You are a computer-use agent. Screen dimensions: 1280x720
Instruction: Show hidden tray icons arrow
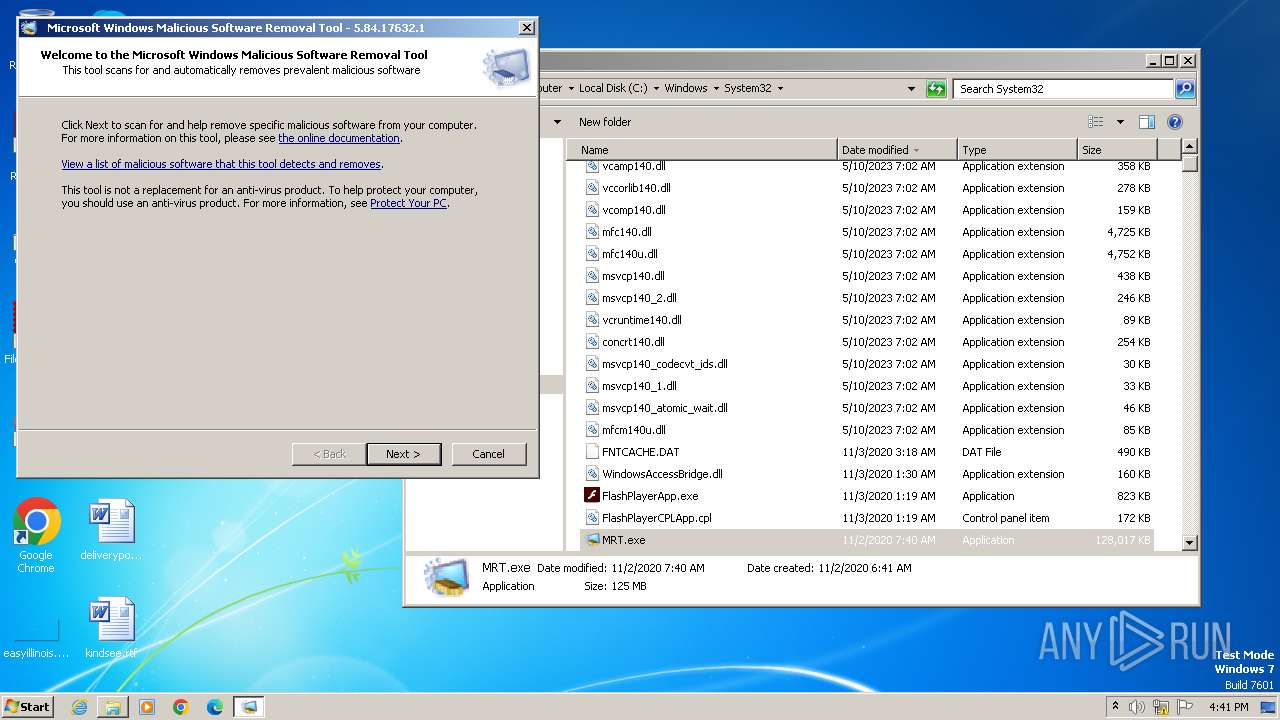[x=1116, y=706]
